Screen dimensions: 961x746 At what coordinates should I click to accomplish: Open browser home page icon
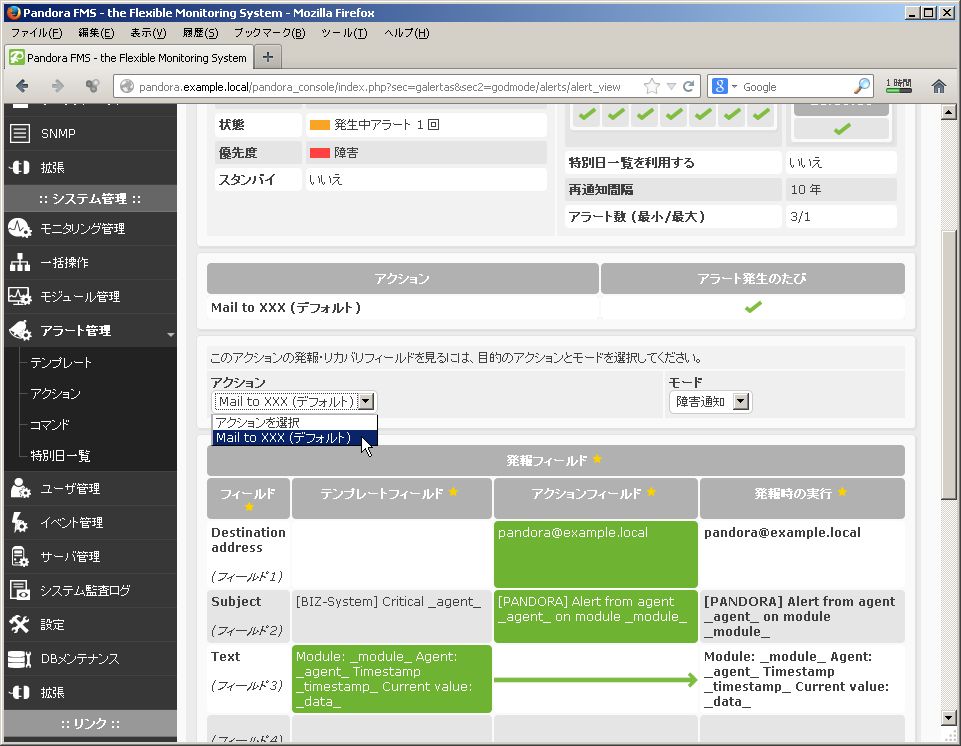tap(938, 86)
